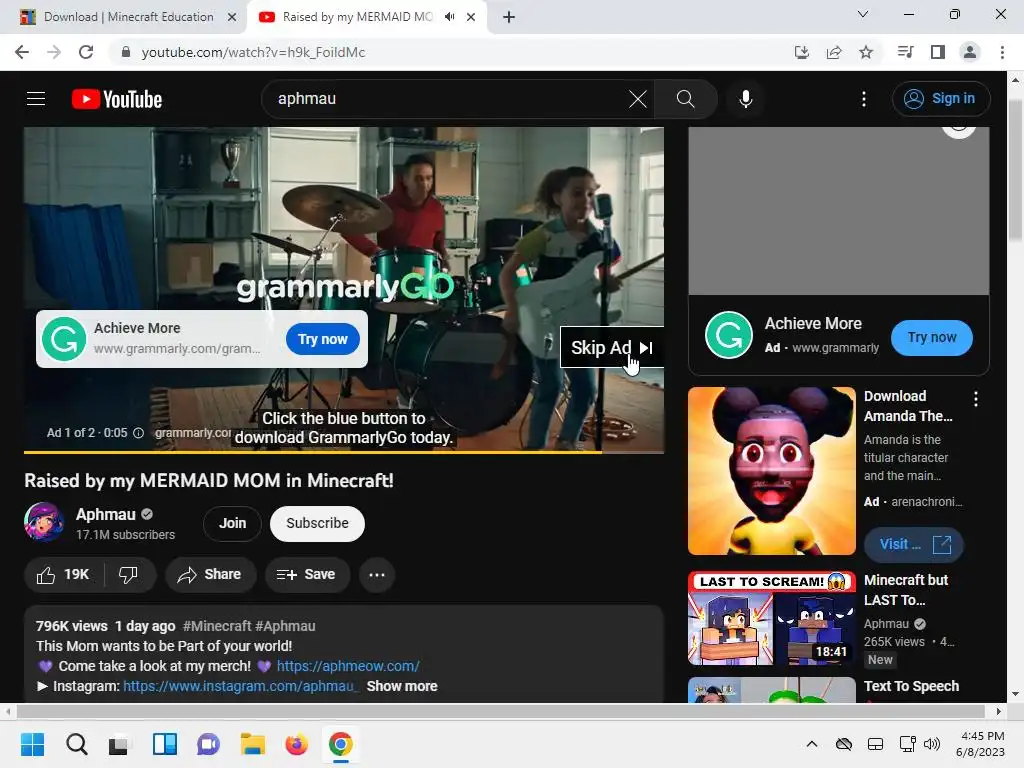Viewport: 1024px width, 768px height.
Task: Subscribe to Aphmau channel
Action: (x=317, y=523)
